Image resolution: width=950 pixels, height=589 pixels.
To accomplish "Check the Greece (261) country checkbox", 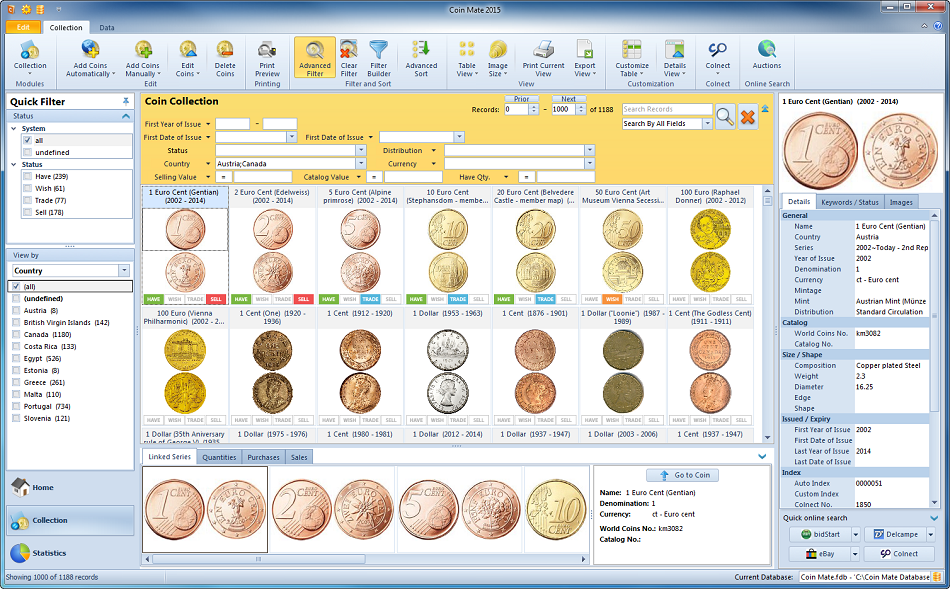I will coord(16,382).
